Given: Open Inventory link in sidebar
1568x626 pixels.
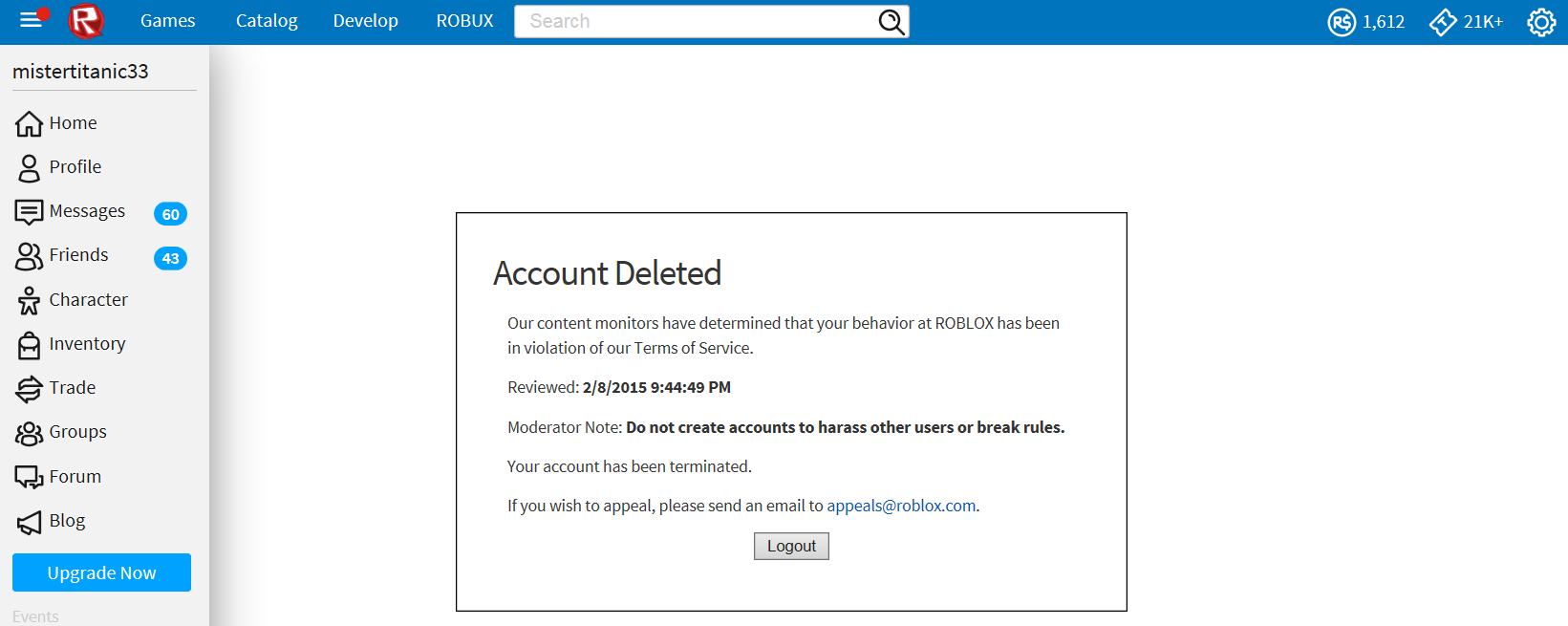Looking at the screenshot, I should pyautogui.click(x=87, y=344).
